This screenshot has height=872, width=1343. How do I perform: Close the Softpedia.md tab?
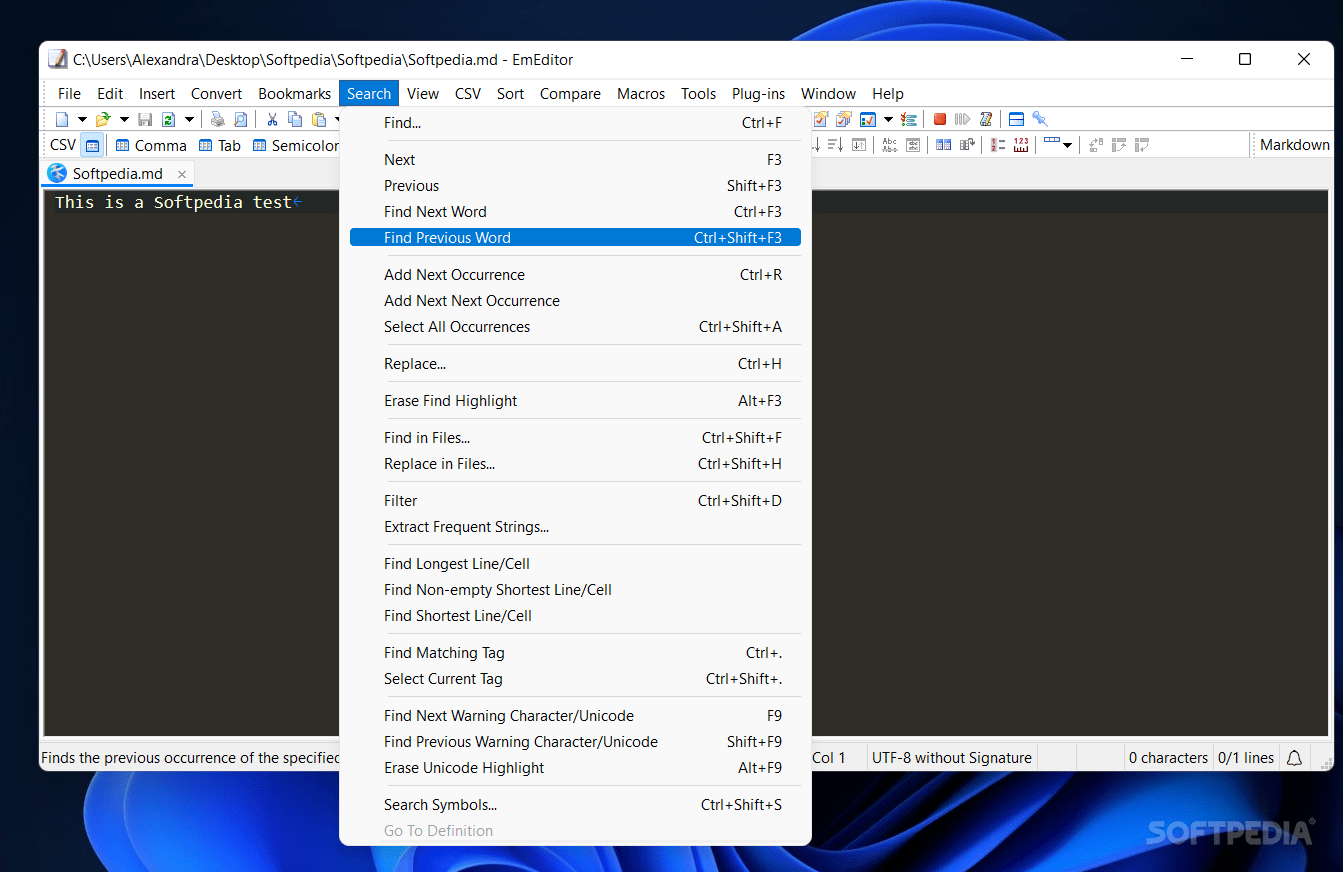(182, 174)
